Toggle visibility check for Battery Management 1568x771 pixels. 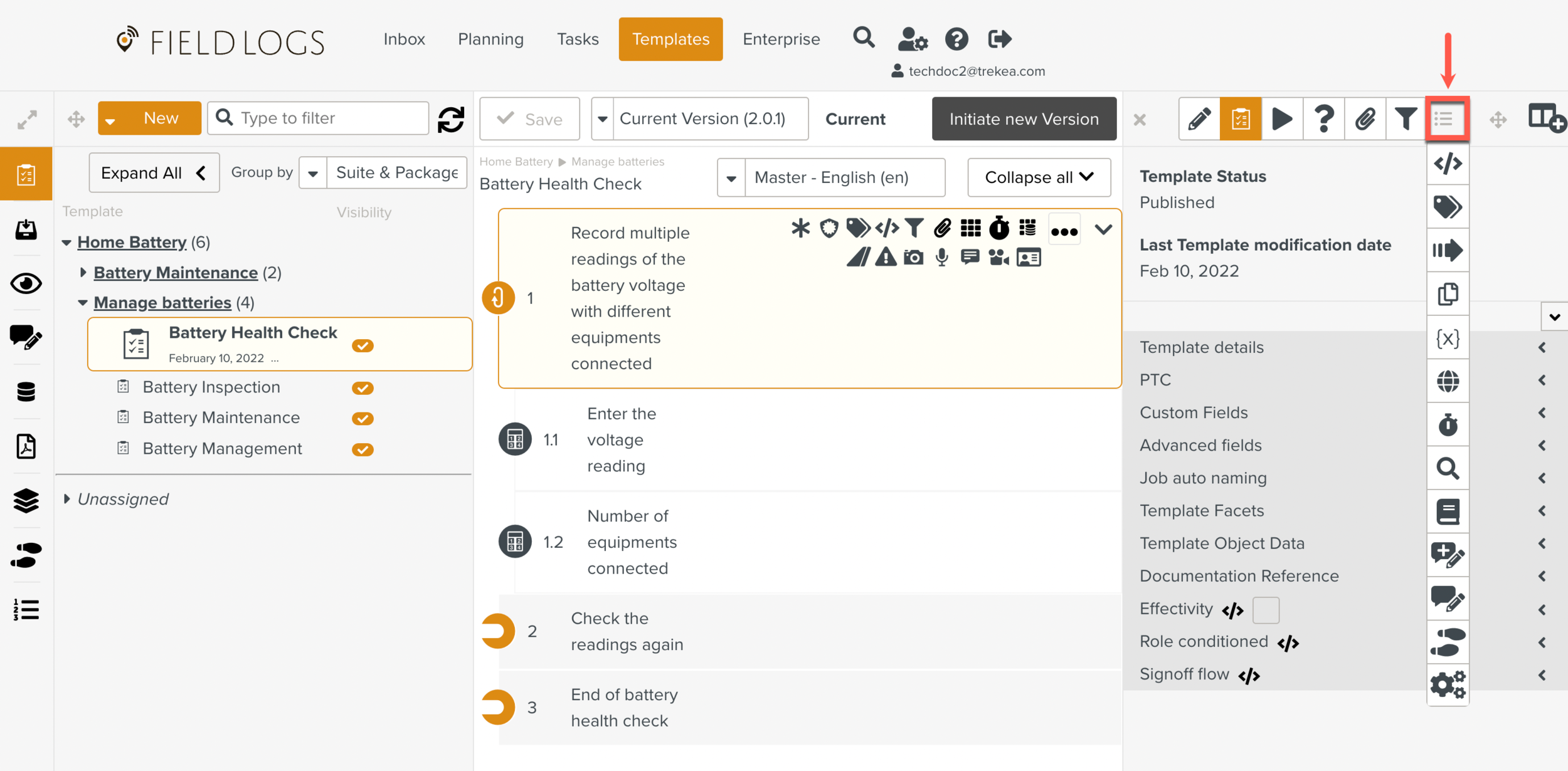tap(363, 449)
